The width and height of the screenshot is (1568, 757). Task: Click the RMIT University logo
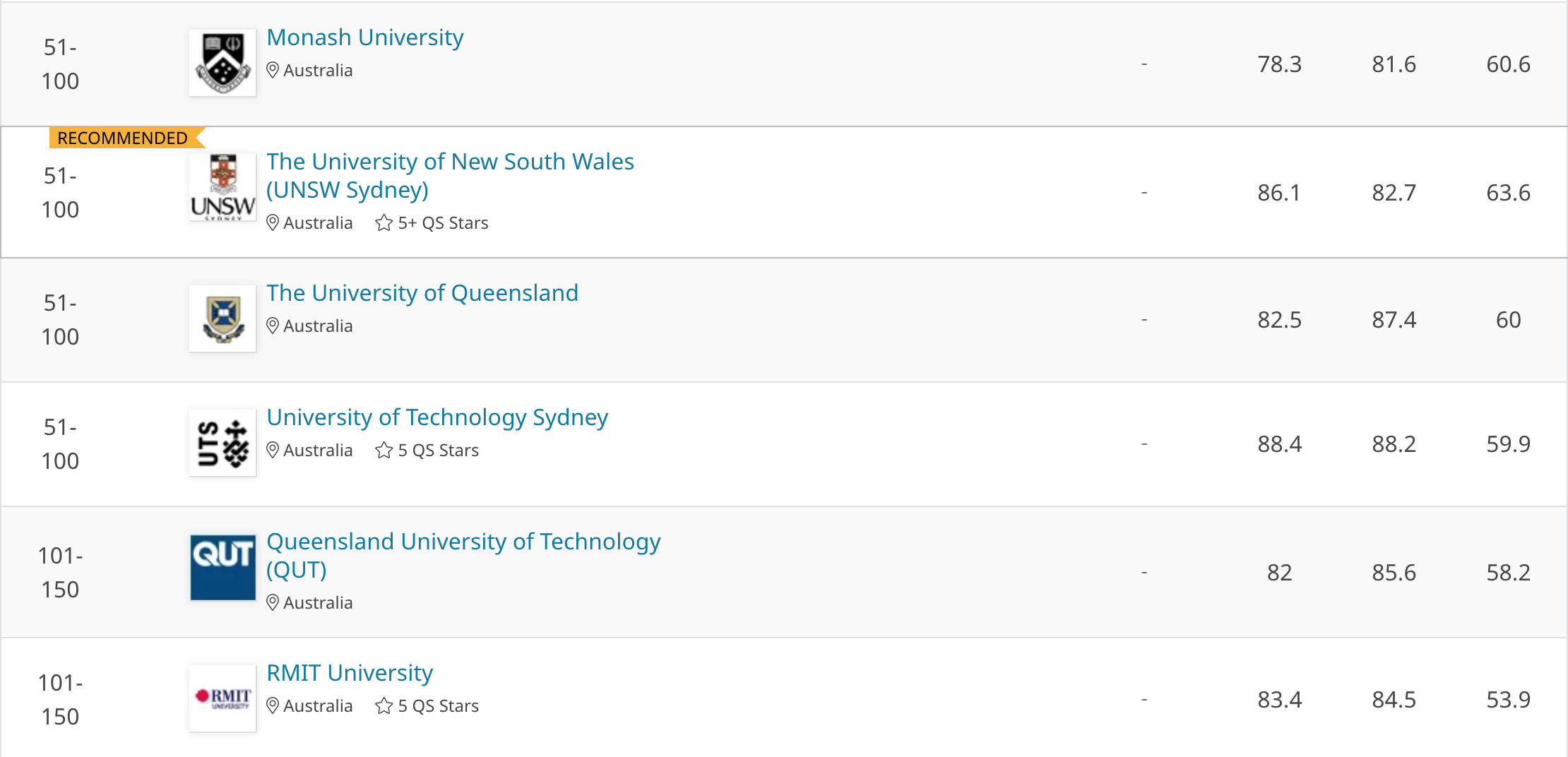click(x=222, y=698)
